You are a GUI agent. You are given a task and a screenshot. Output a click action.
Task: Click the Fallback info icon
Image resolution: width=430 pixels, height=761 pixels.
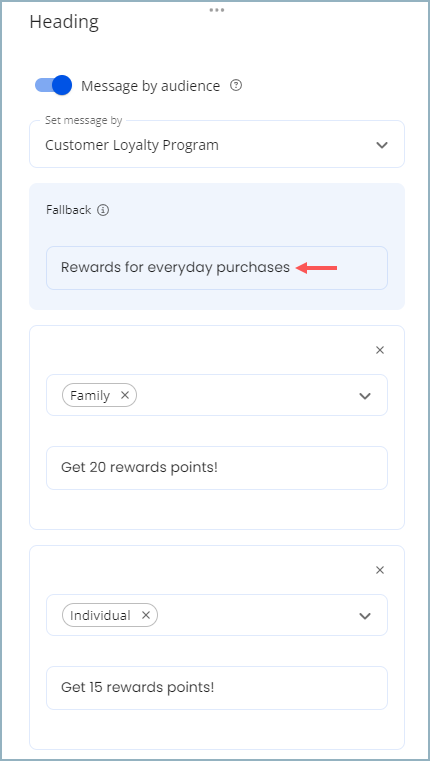click(103, 210)
